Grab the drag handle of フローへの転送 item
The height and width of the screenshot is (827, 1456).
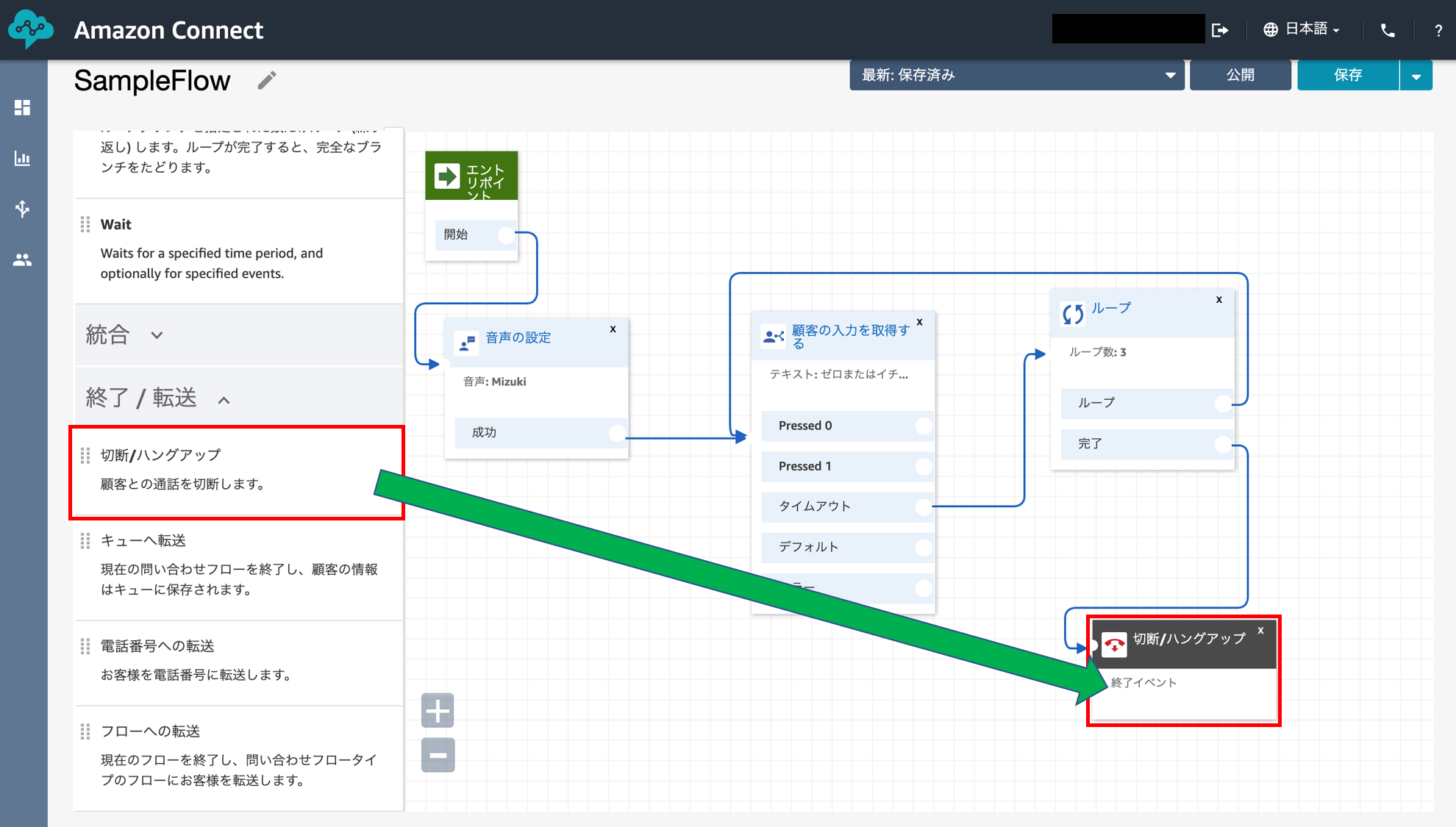click(85, 731)
